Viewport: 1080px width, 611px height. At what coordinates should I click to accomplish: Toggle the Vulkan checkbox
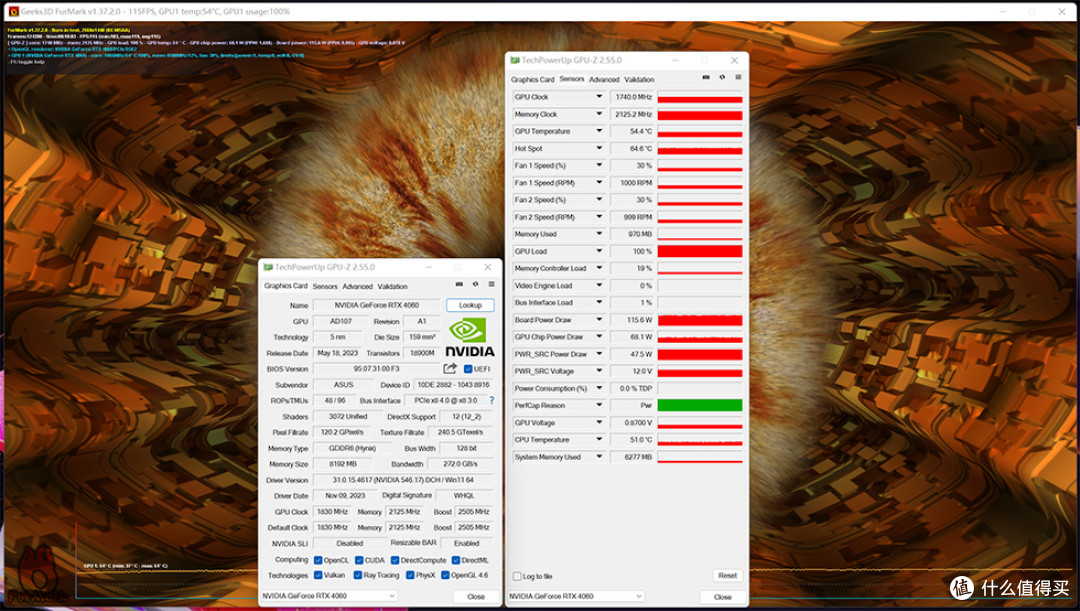pos(318,575)
